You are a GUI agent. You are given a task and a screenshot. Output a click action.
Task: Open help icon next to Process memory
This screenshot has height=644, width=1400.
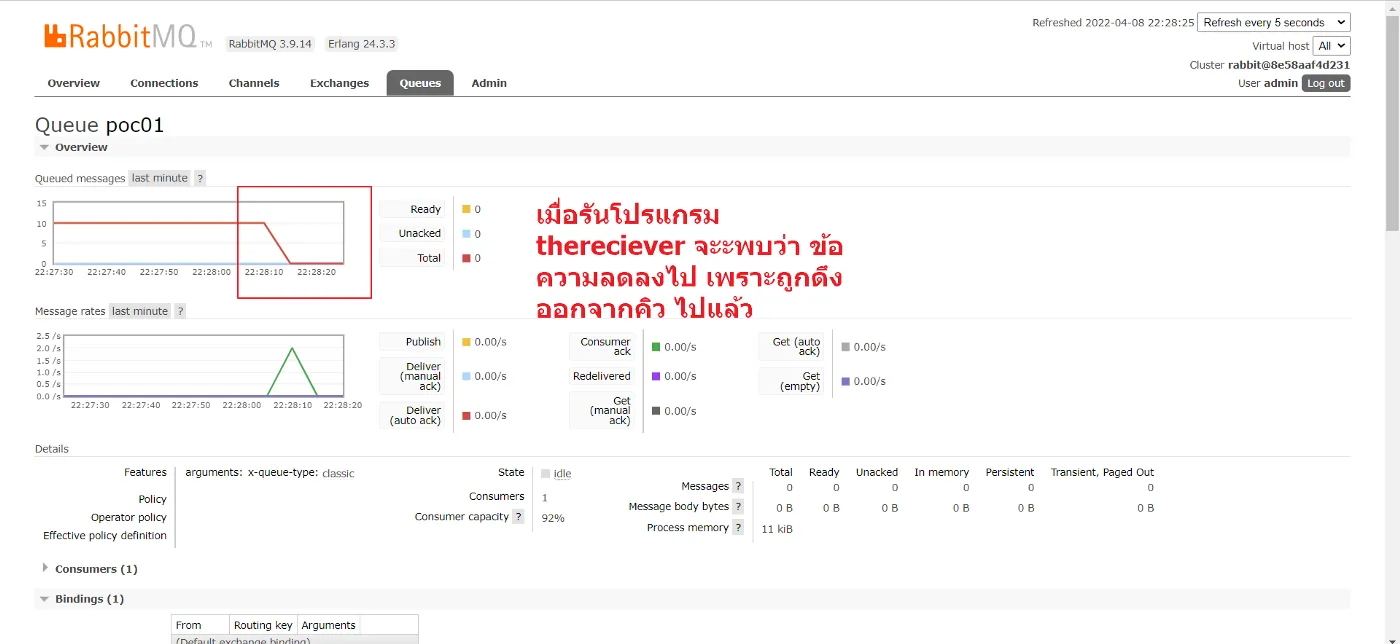738,527
